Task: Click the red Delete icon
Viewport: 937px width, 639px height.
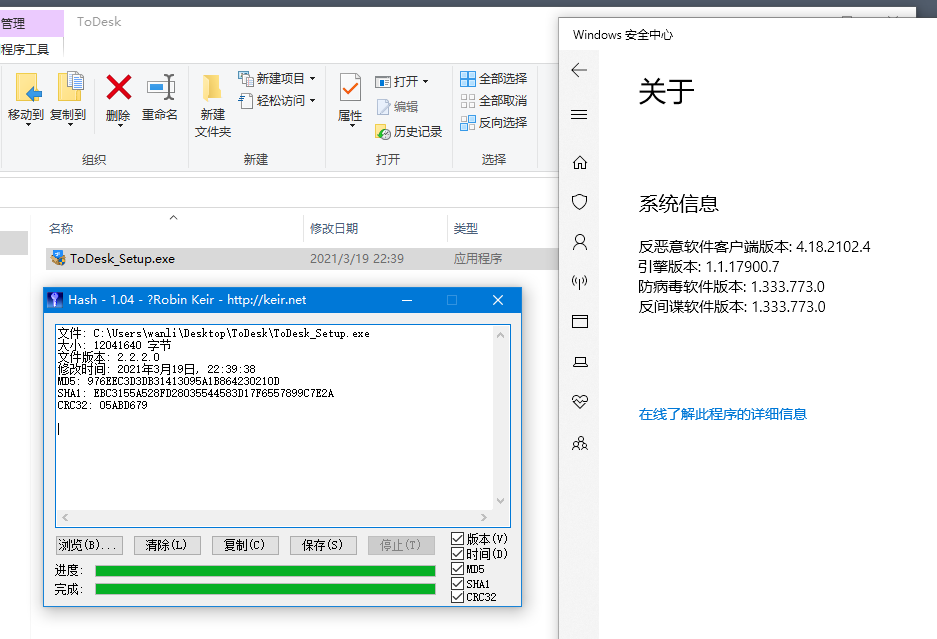Action: pyautogui.click(x=118, y=88)
